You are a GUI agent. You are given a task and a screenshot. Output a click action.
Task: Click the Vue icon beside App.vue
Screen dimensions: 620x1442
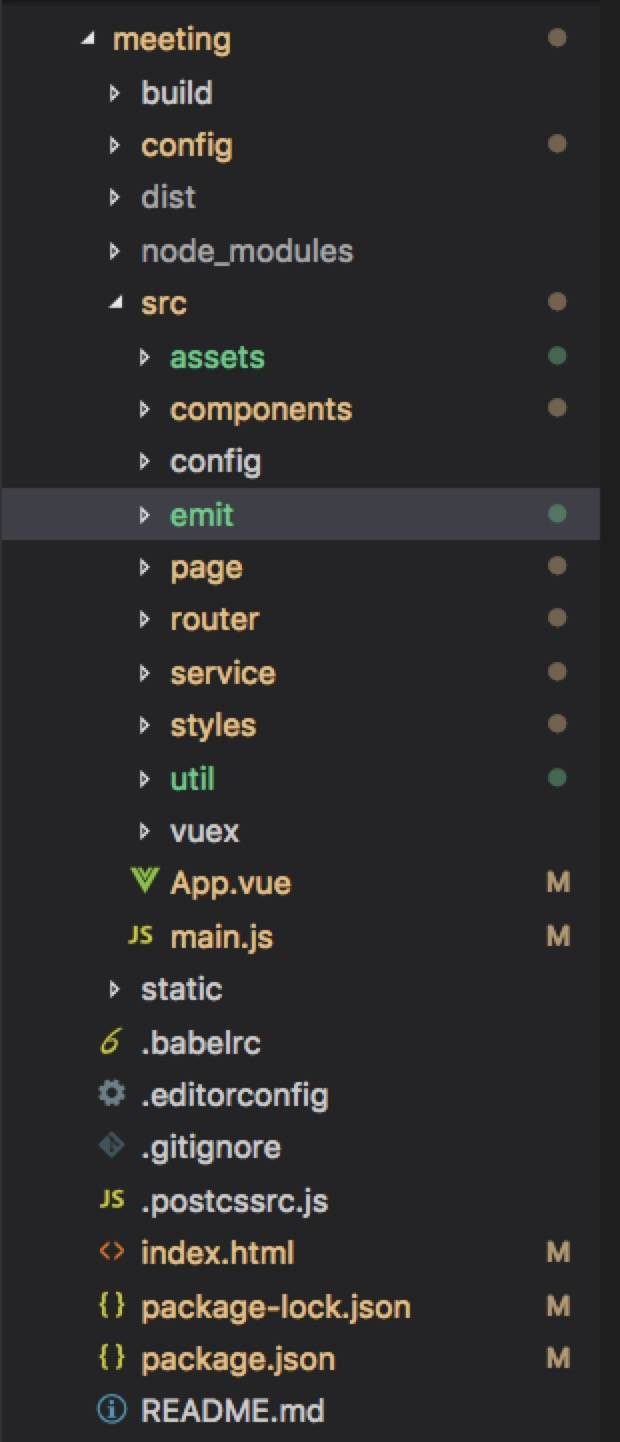[x=144, y=882]
